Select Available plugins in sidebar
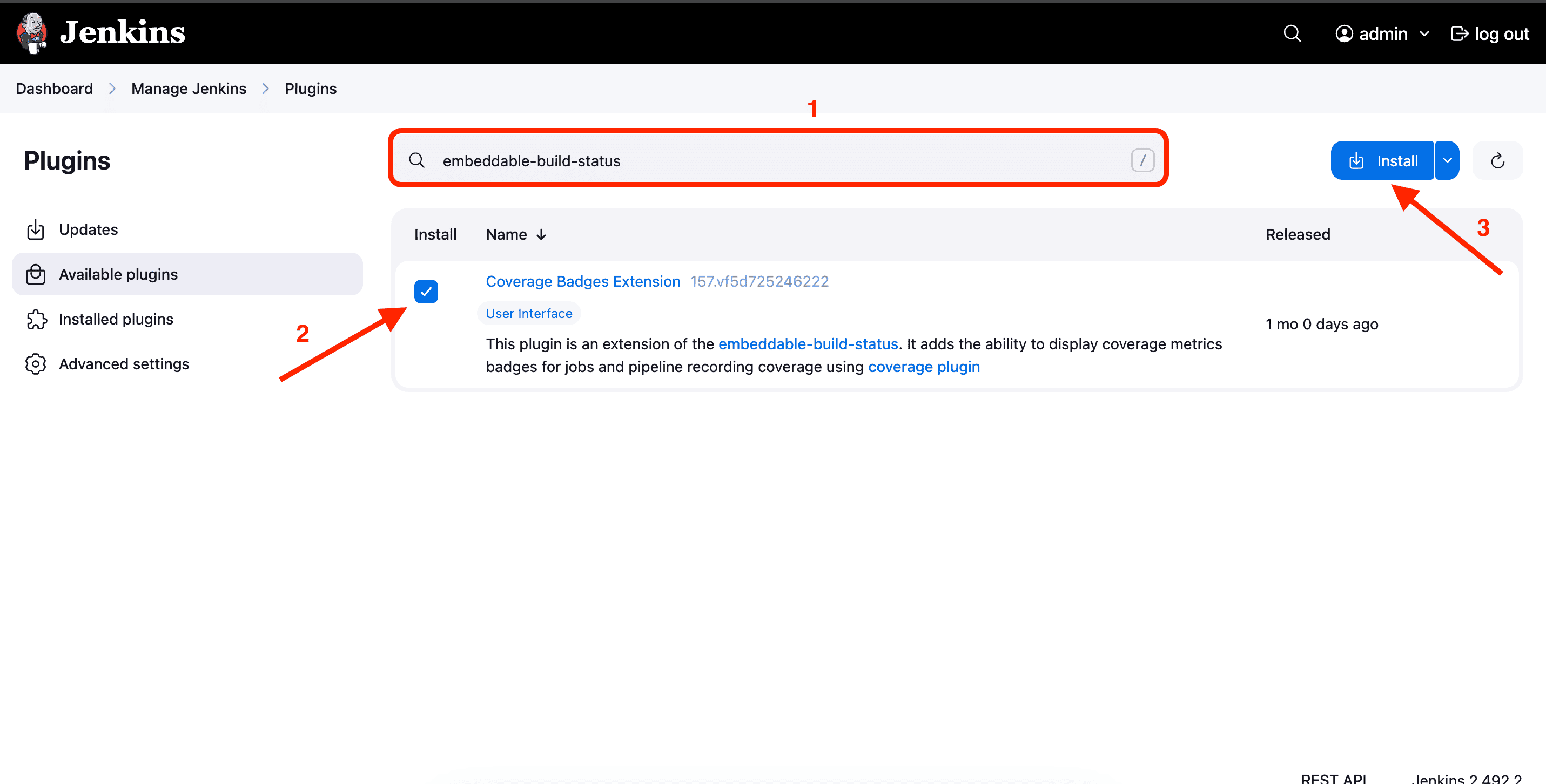Image resolution: width=1546 pixels, height=784 pixels. pos(187,274)
